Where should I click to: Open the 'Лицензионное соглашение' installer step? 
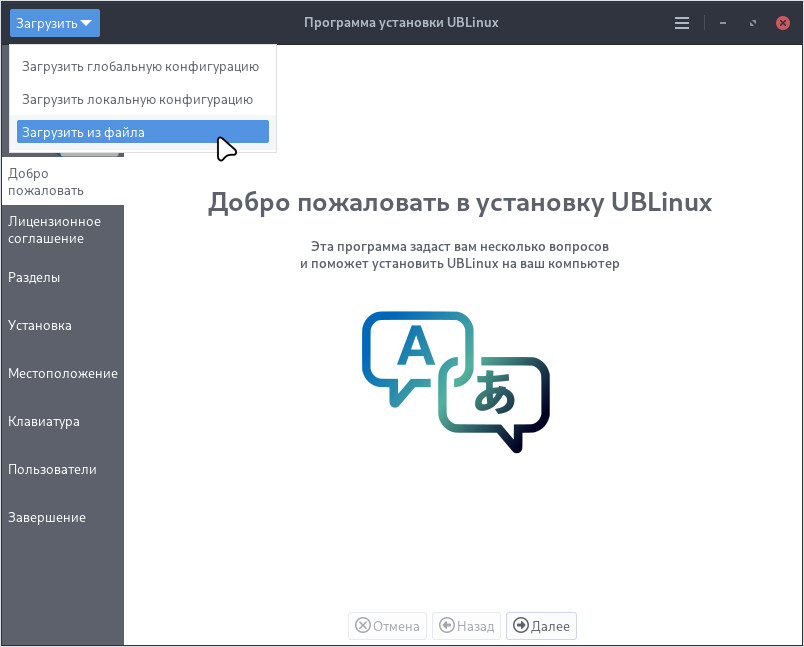point(55,229)
